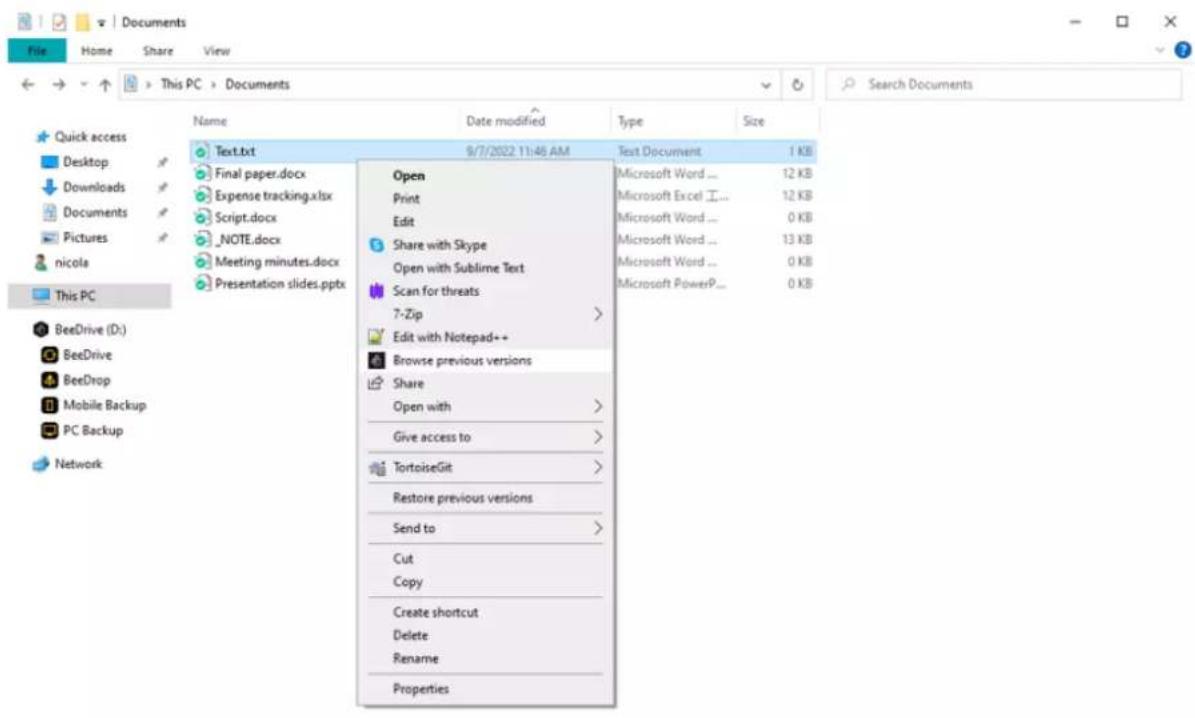Click the sync icon beside Presentation slides.pptx

click(x=201, y=284)
